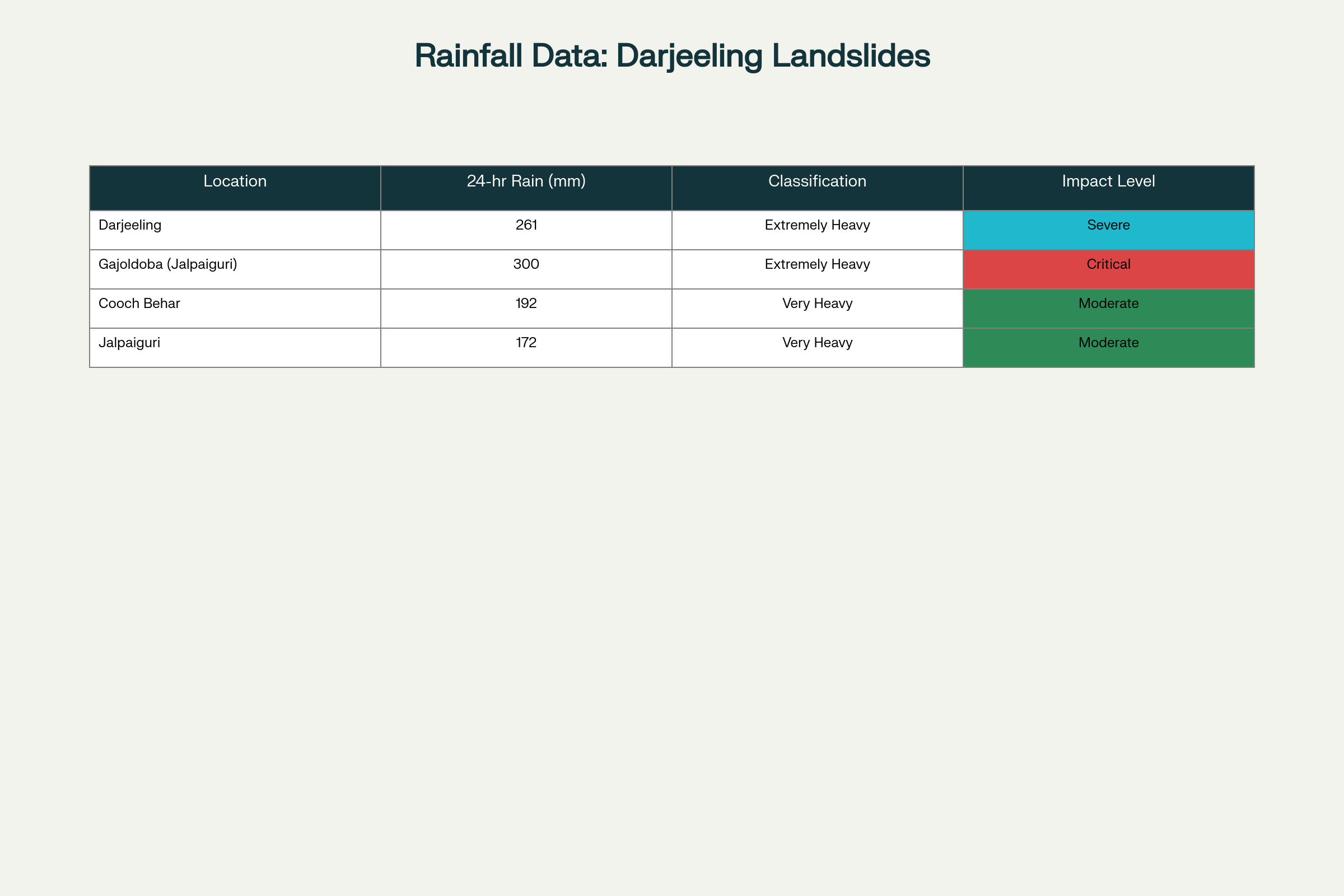
Task: Click the red 'Critical' impact cell
Action: 1108,264
